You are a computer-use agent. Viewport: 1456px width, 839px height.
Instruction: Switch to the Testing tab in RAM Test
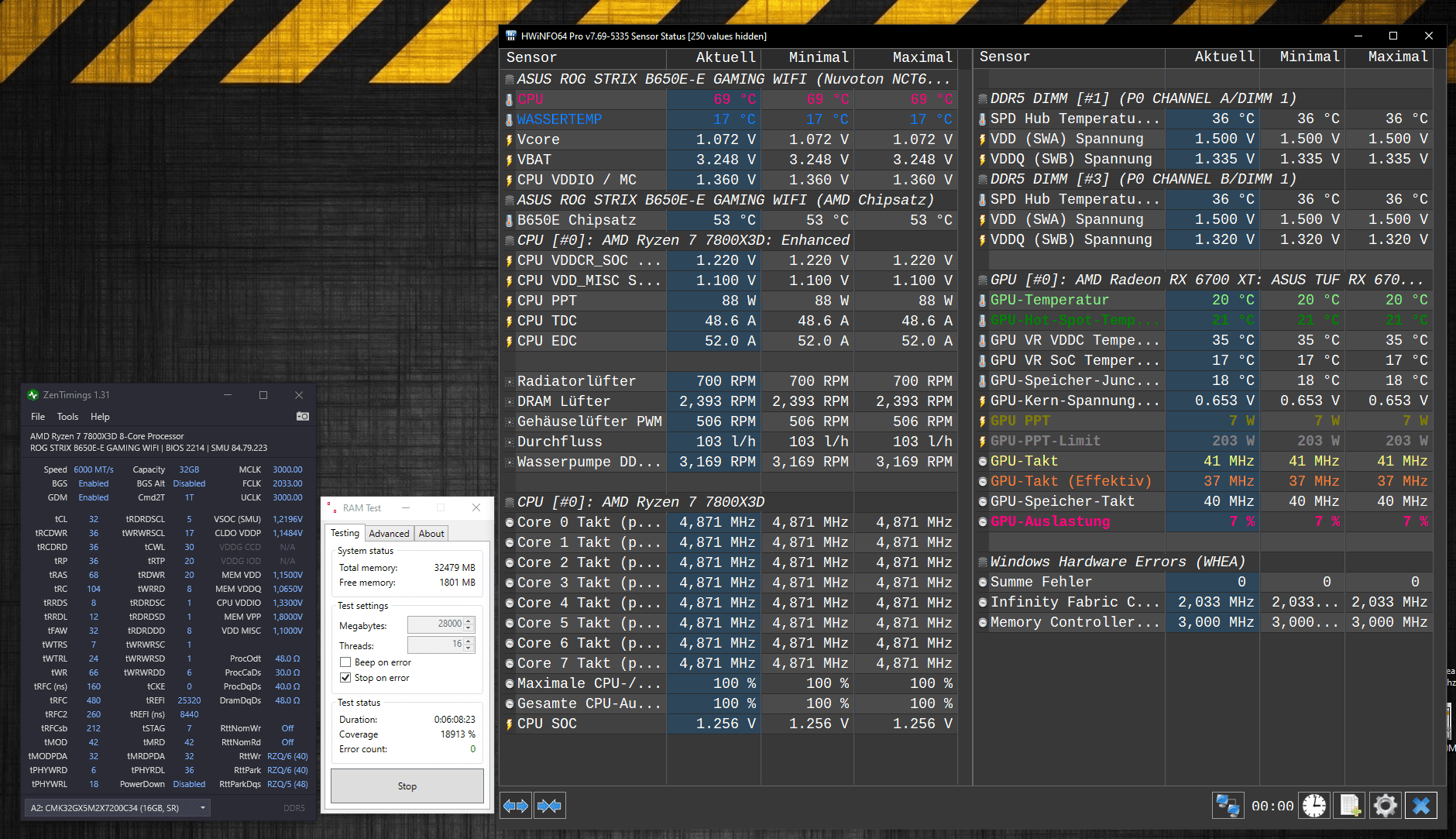(x=345, y=533)
